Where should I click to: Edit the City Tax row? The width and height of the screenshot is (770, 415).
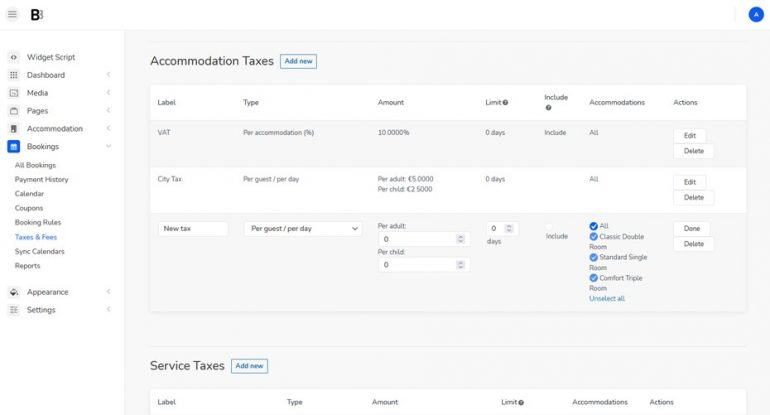pos(689,182)
